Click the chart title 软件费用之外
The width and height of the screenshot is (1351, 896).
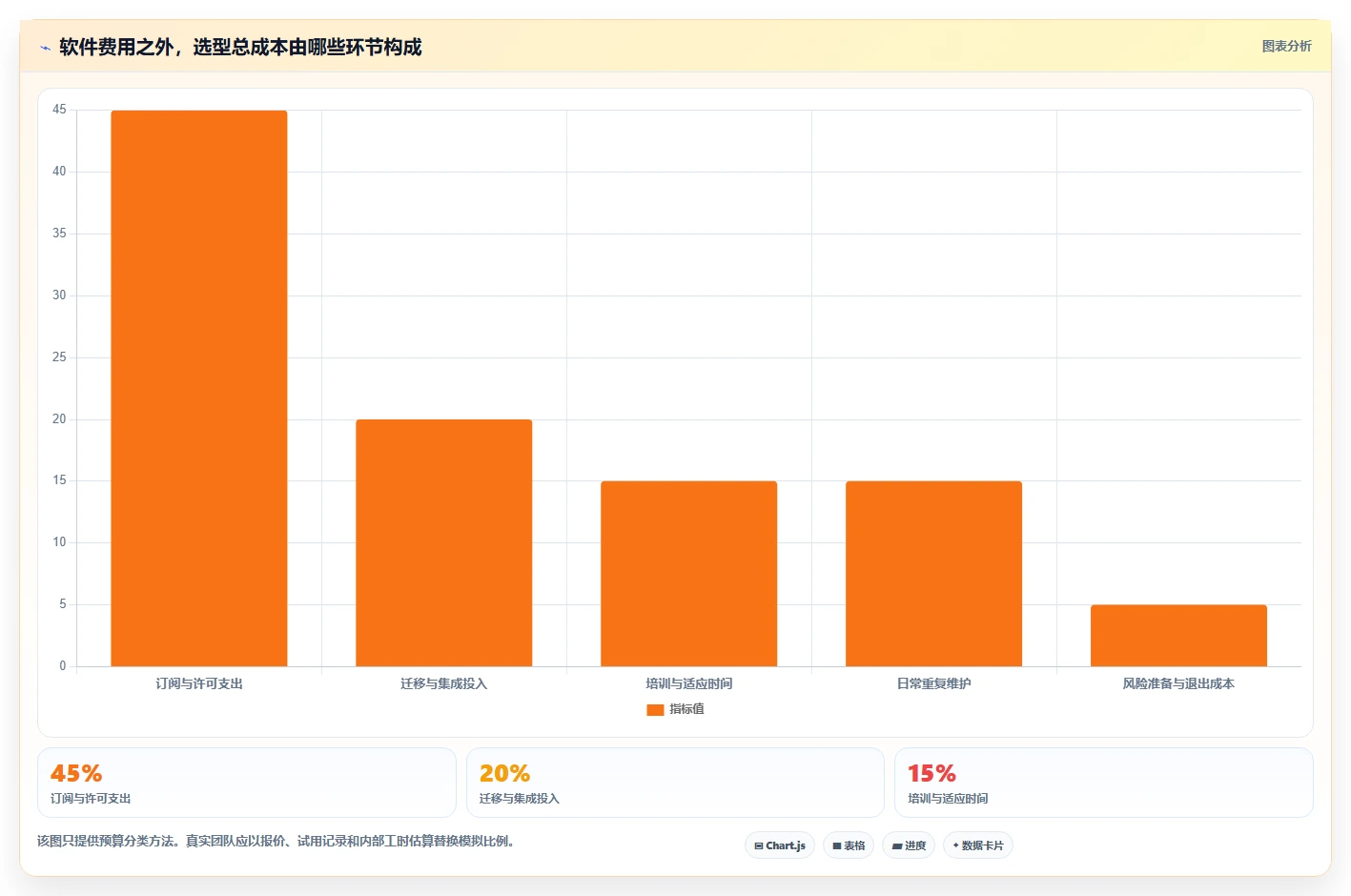(x=240, y=47)
